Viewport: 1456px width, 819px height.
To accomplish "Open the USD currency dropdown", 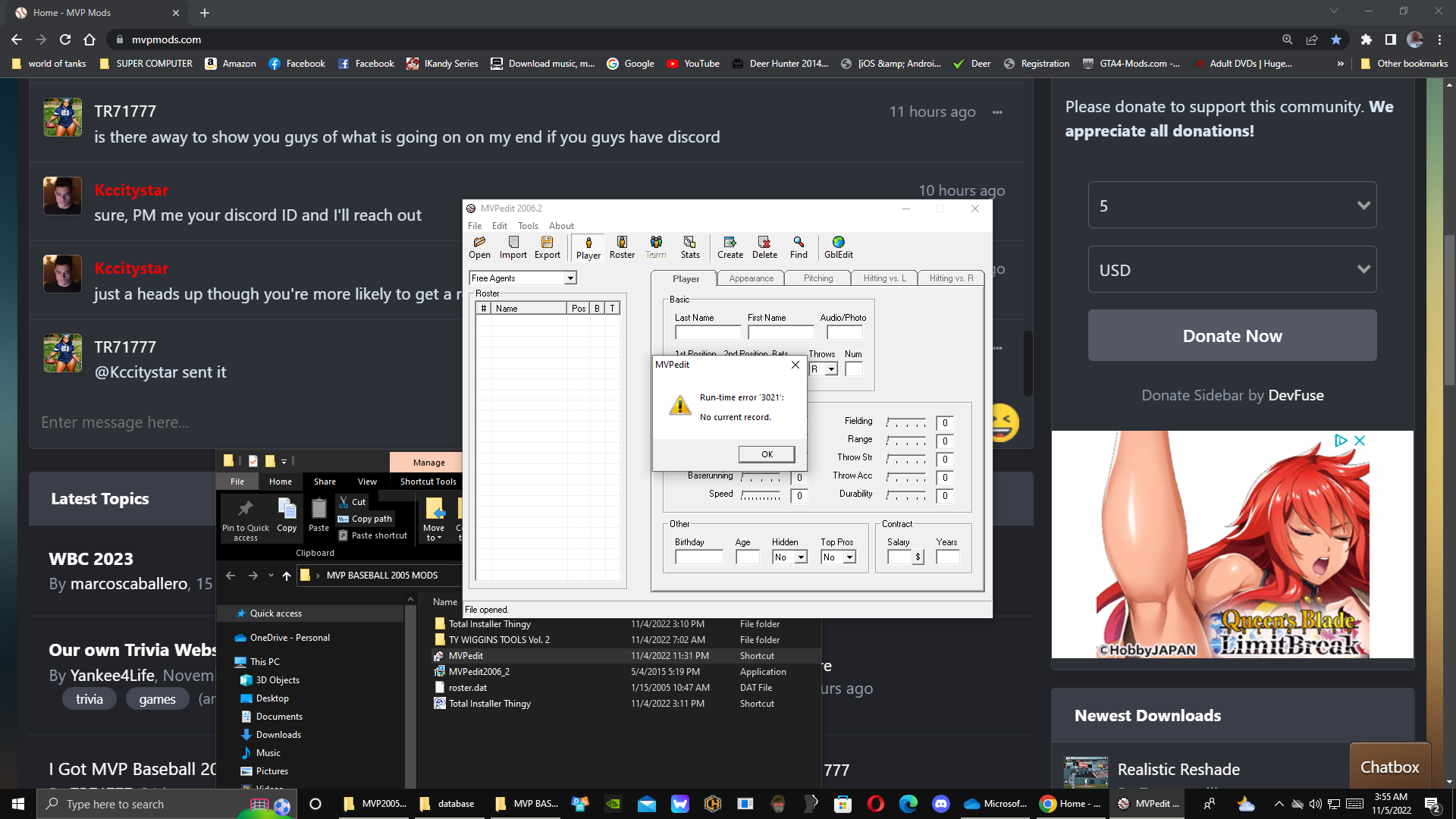I will [1232, 270].
